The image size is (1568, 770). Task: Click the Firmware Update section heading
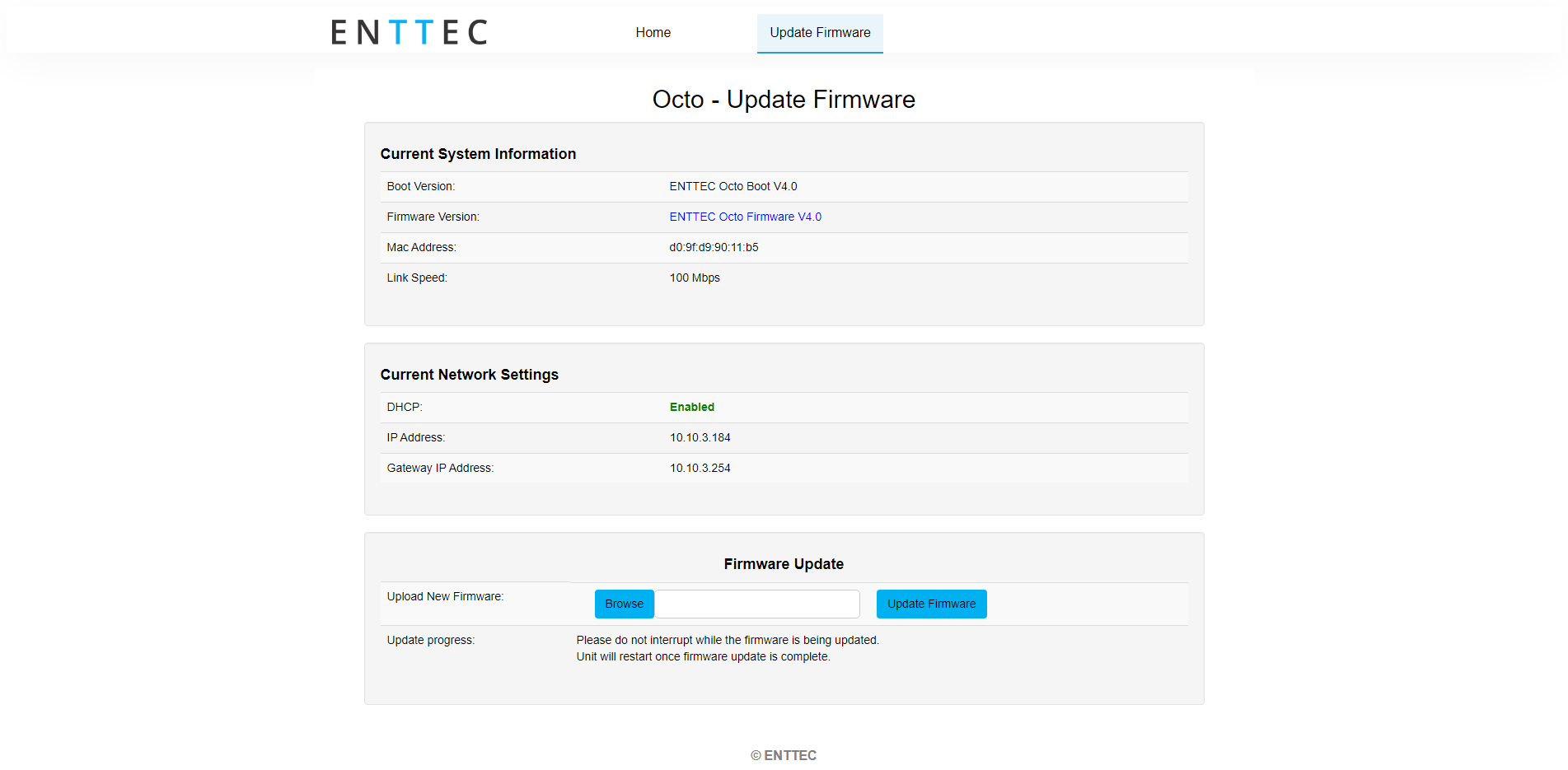(784, 564)
